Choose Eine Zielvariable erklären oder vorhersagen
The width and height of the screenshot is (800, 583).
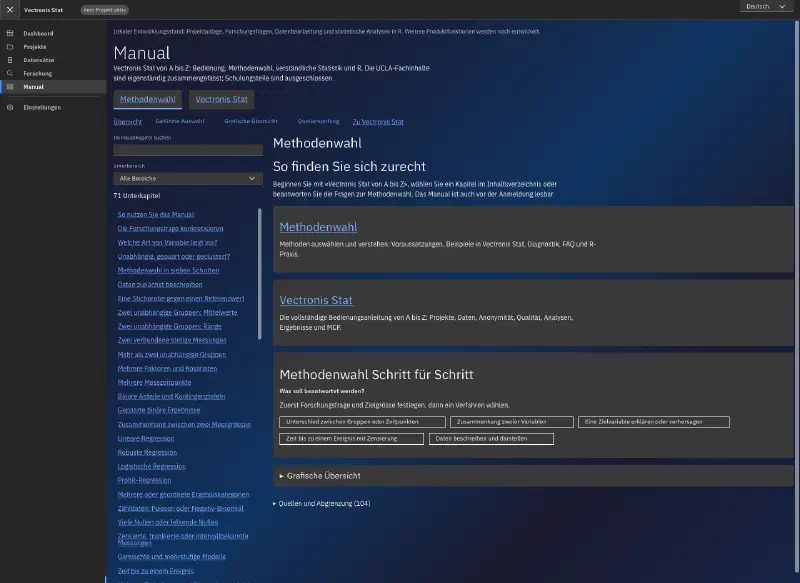click(x=654, y=422)
